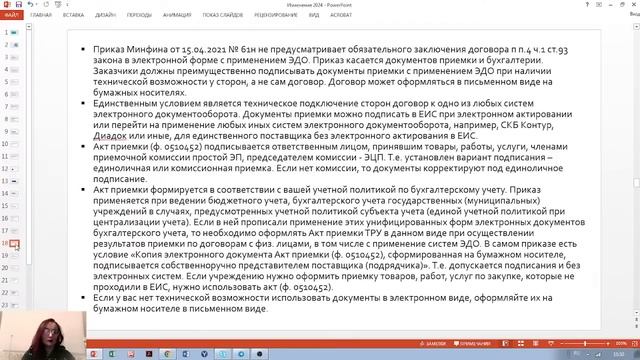Click the Excel icon on the taskbar
Screen dimensions: 640x360
point(112,354)
